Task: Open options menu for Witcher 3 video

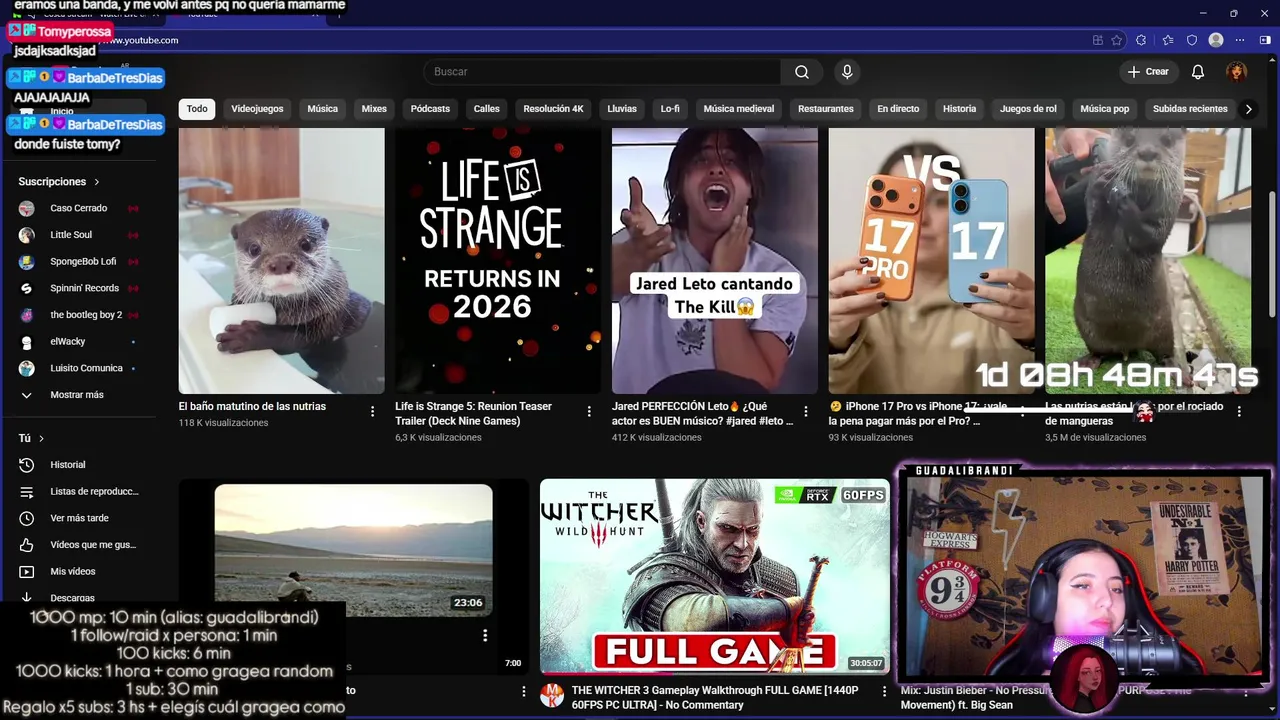Action: 884,691
